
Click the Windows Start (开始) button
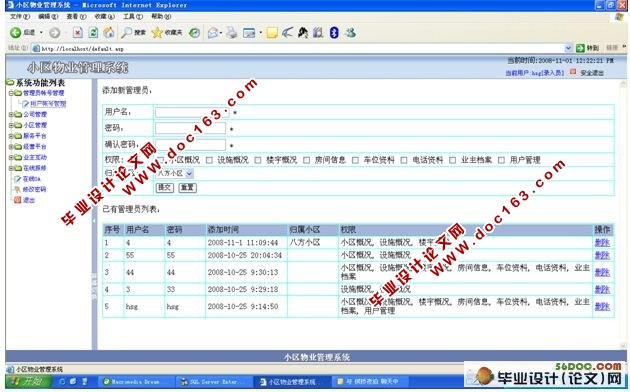(x=28, y=381)
